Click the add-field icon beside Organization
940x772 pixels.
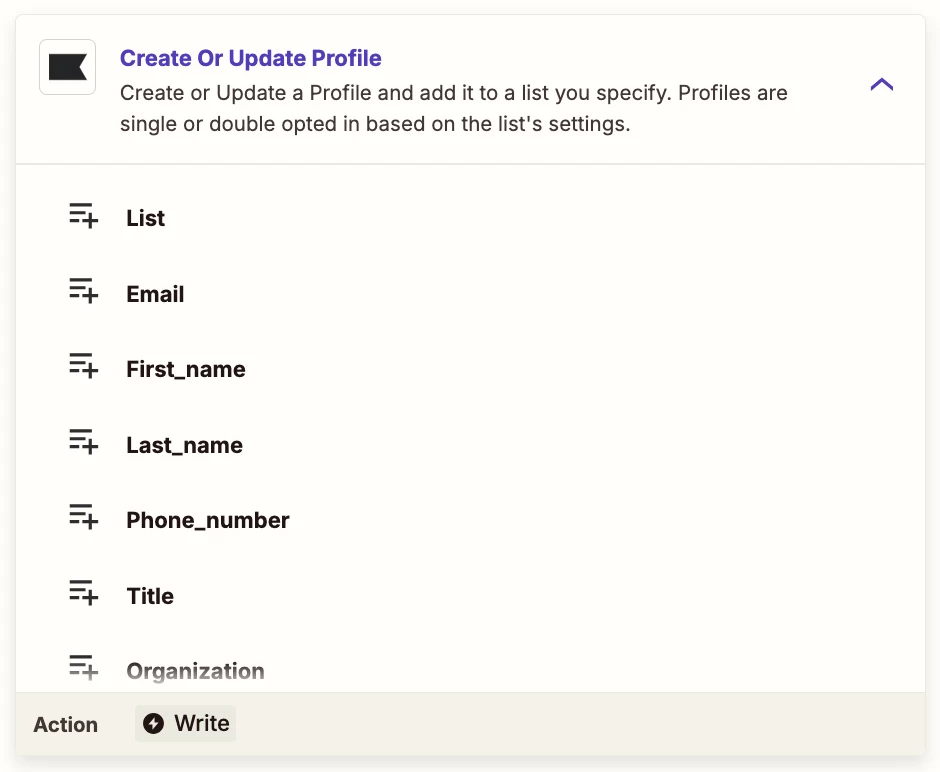(83, 668)
